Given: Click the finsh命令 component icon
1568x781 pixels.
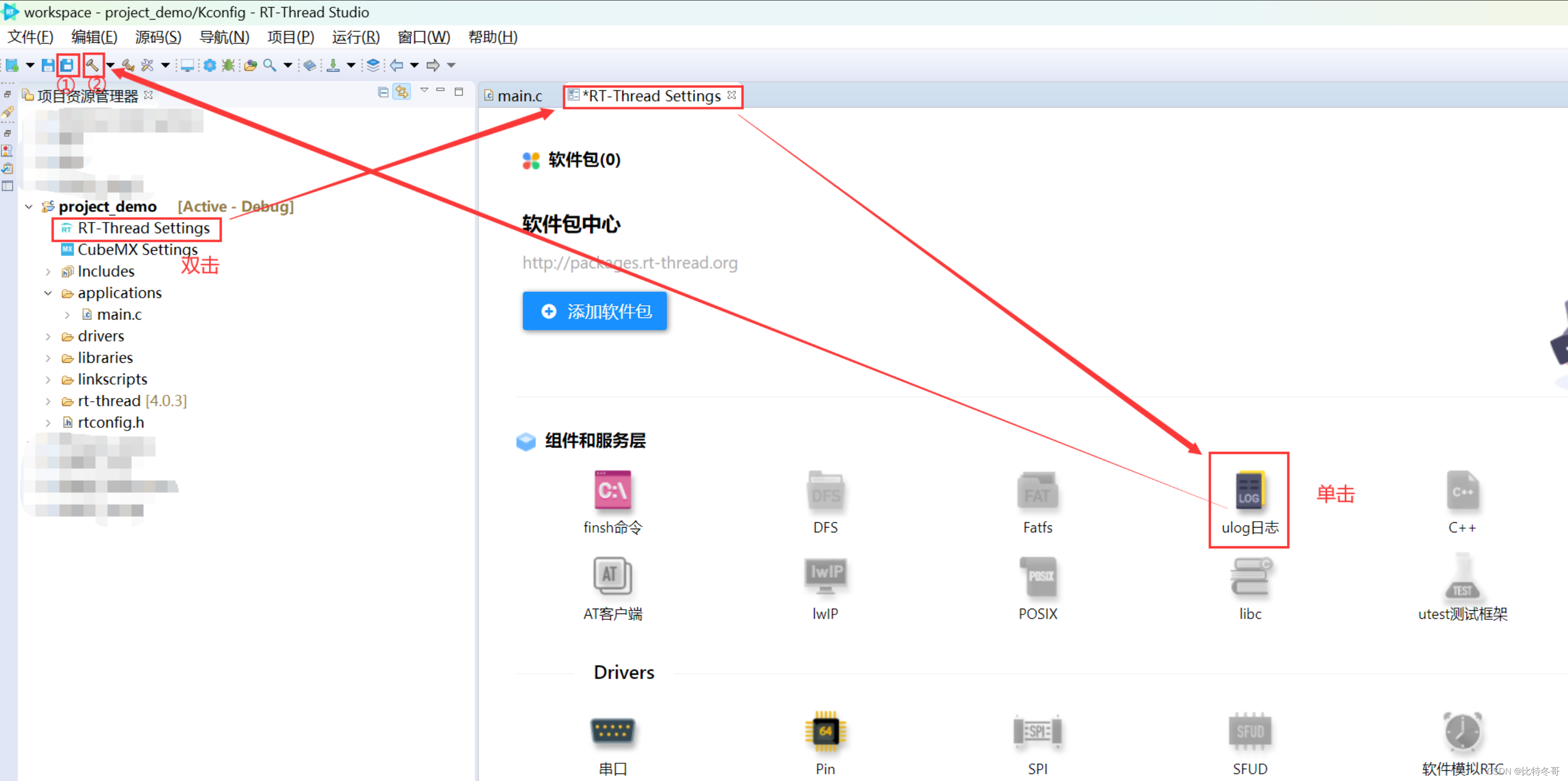Looking at the screenshot, I should [x=612, y=490].
